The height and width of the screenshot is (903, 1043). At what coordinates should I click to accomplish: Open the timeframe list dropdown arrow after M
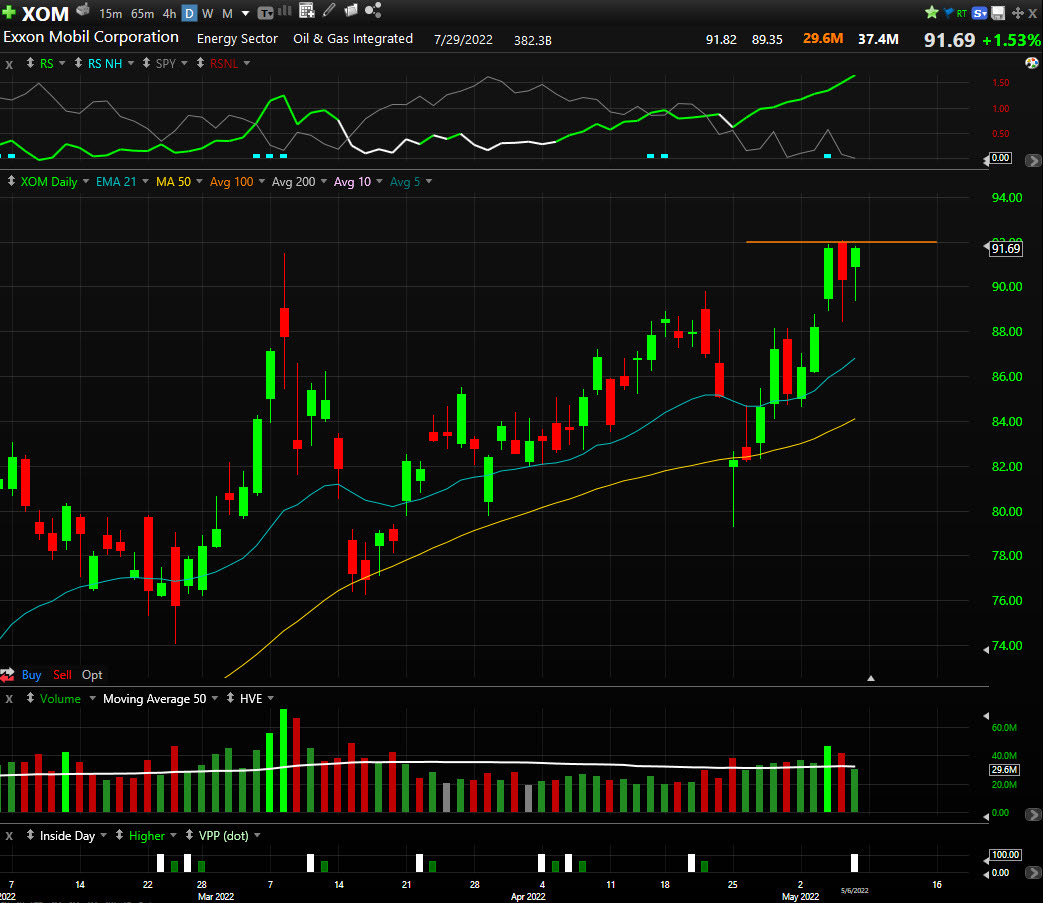pos(245,13)
